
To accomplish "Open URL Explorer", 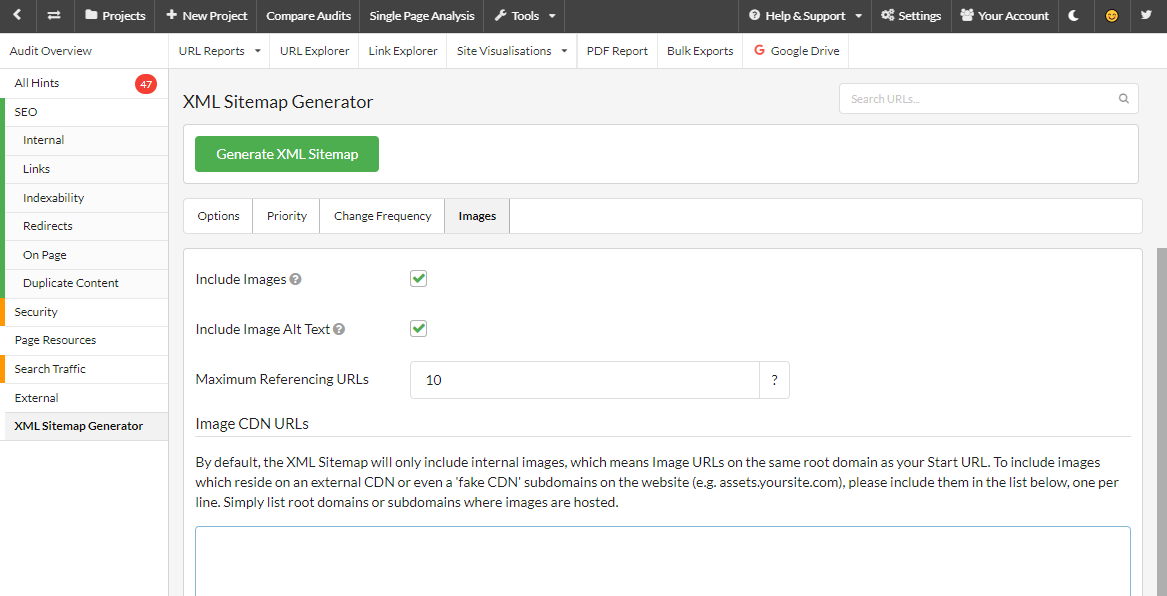I will [315, 51].
